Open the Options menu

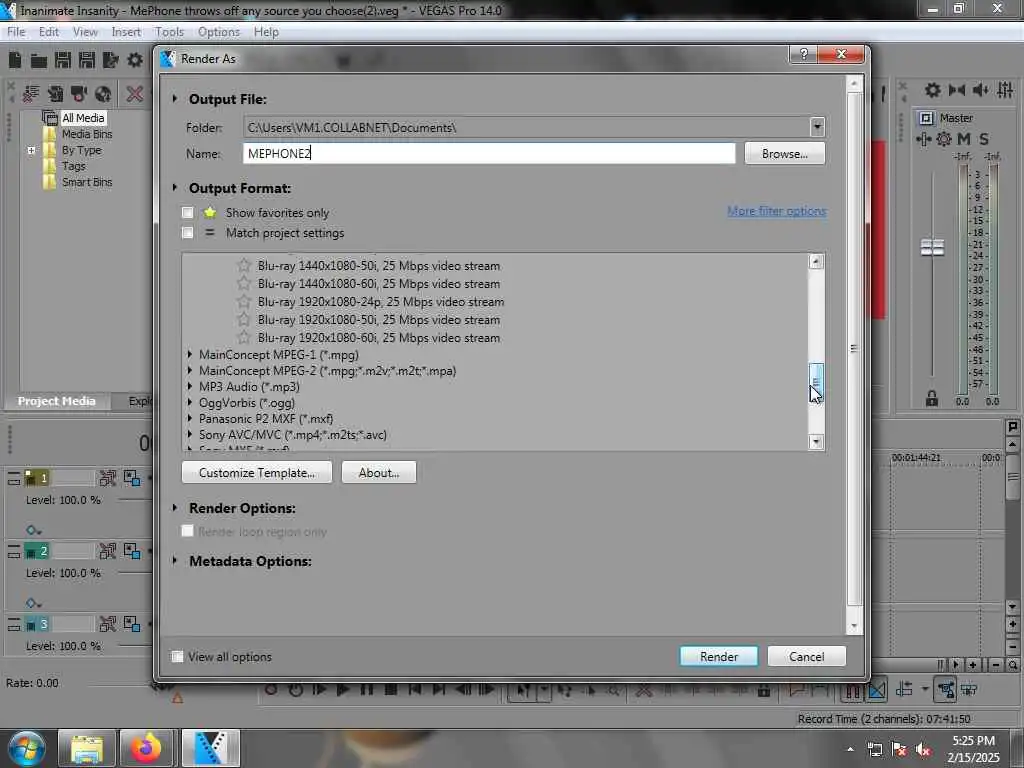219,32
